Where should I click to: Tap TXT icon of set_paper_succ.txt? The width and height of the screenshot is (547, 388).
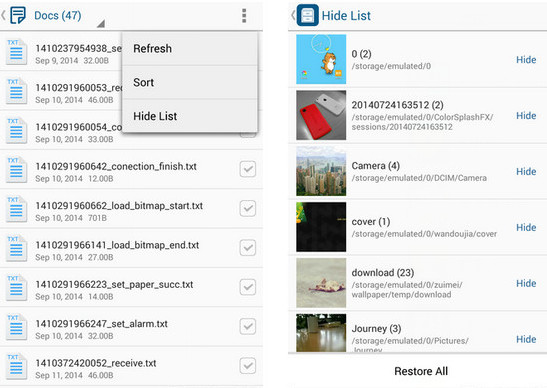pyautogui.click(x=16, y=288)
